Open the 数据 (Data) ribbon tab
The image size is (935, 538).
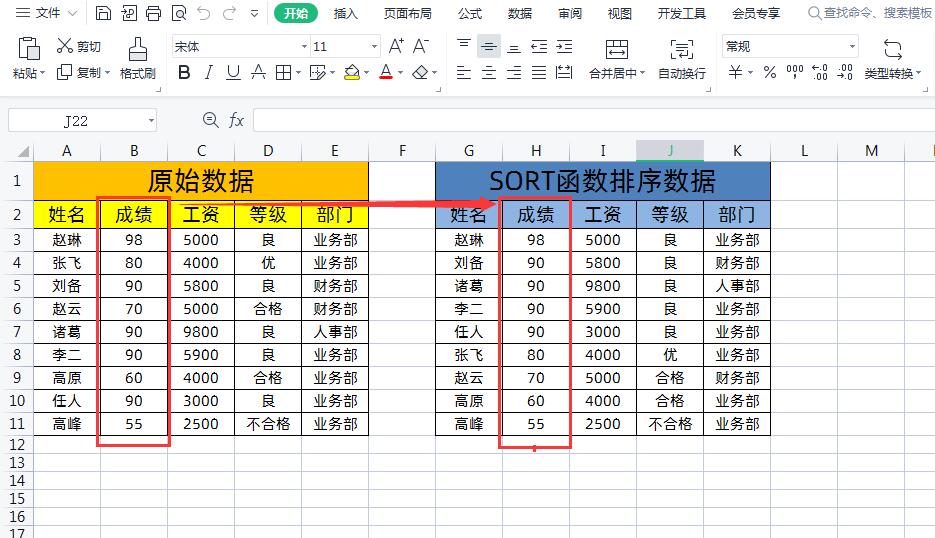(x=520, y=14)
